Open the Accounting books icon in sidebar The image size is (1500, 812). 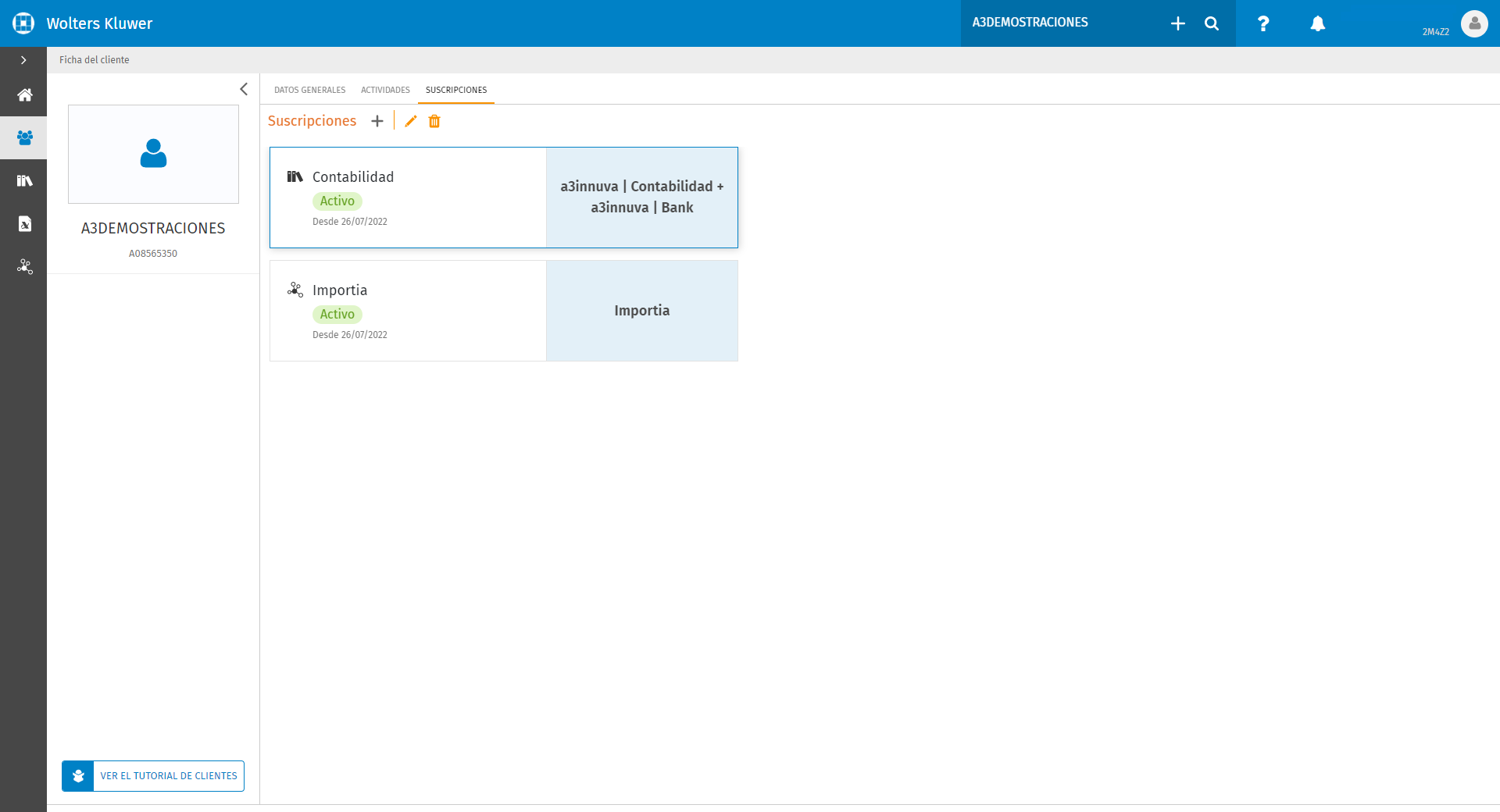coord(24,181)
